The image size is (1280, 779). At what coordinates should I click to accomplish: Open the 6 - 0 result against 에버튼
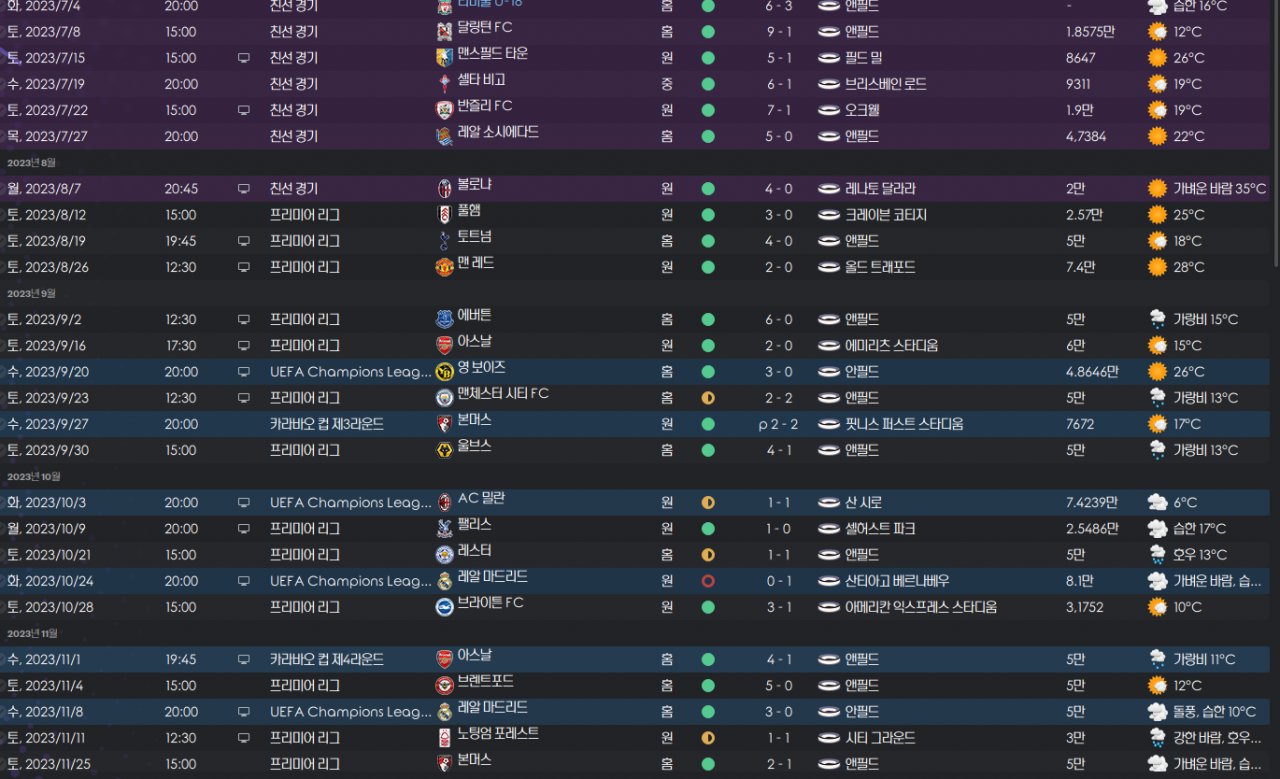779,320
